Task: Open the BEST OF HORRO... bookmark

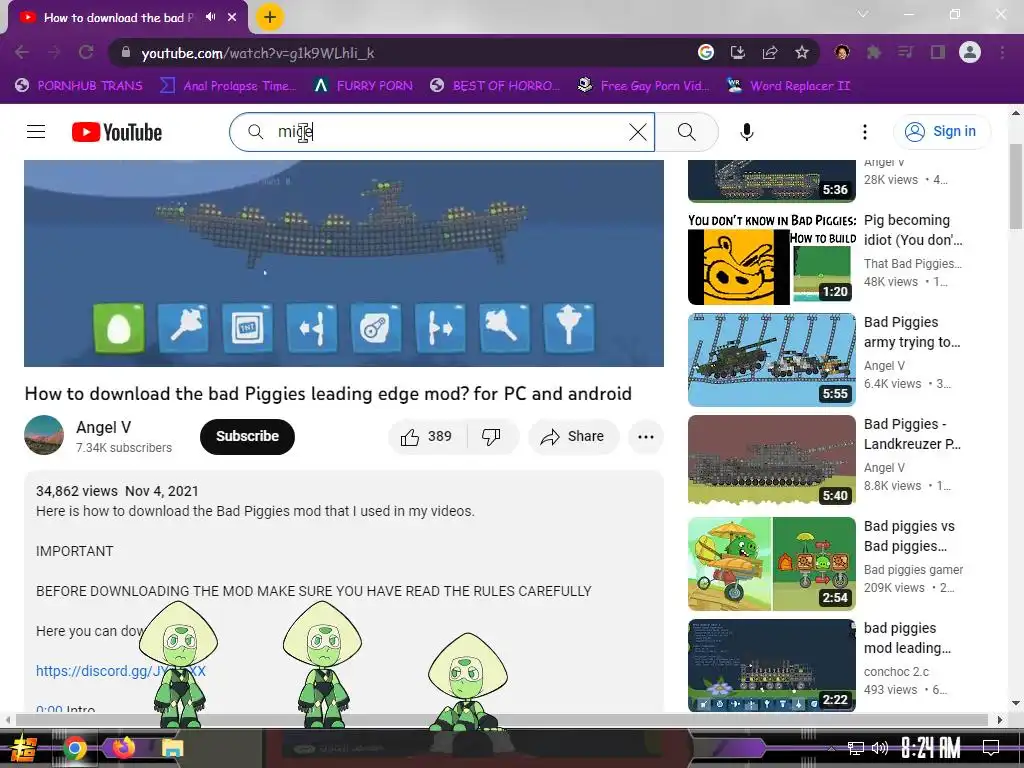Action: (x=495, y=86)
